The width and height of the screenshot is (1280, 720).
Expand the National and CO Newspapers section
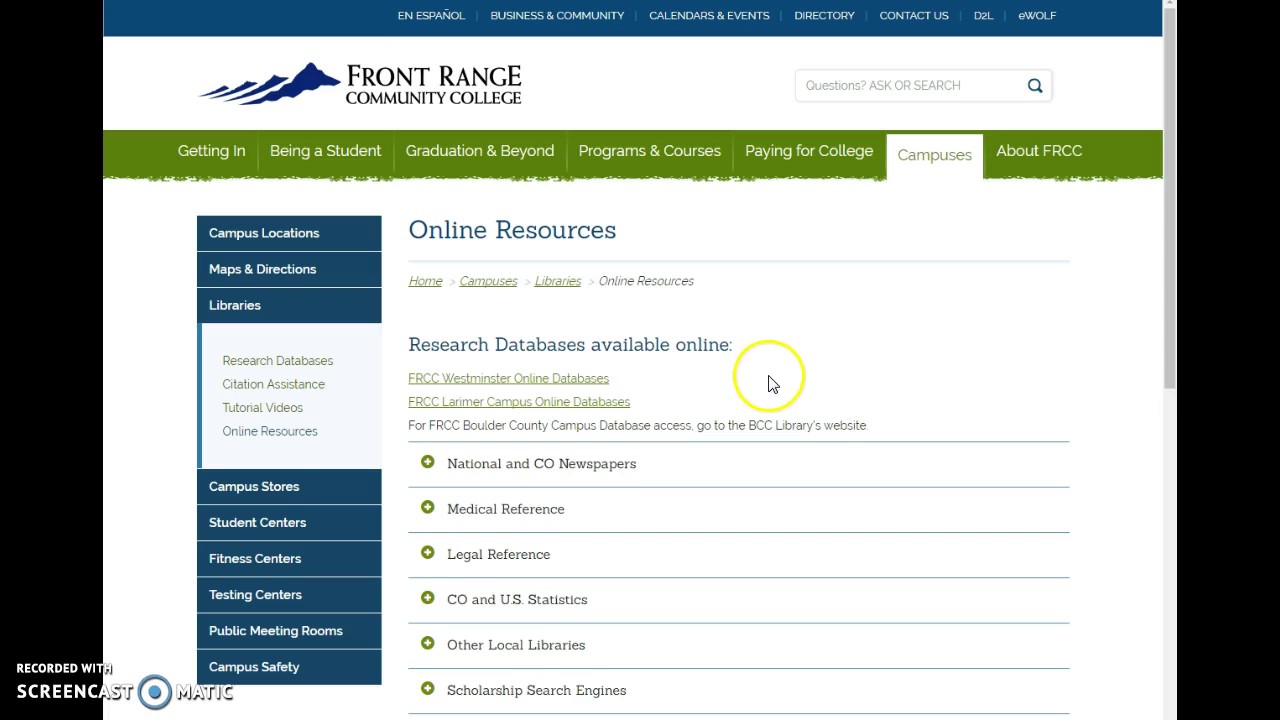[x=738, y=464]
